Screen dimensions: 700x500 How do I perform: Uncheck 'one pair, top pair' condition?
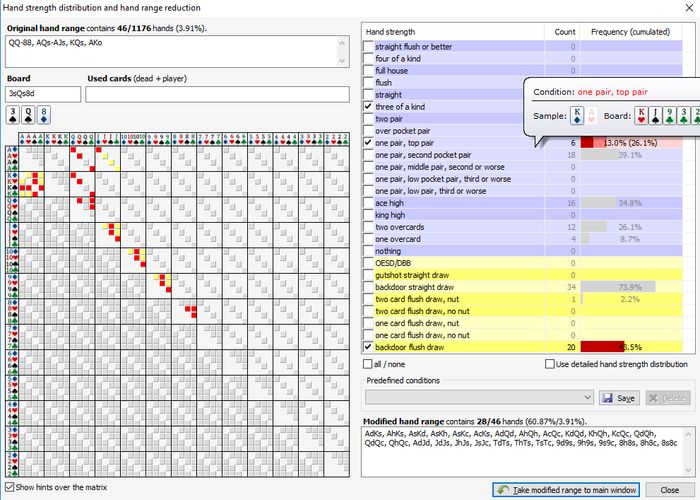368,143
